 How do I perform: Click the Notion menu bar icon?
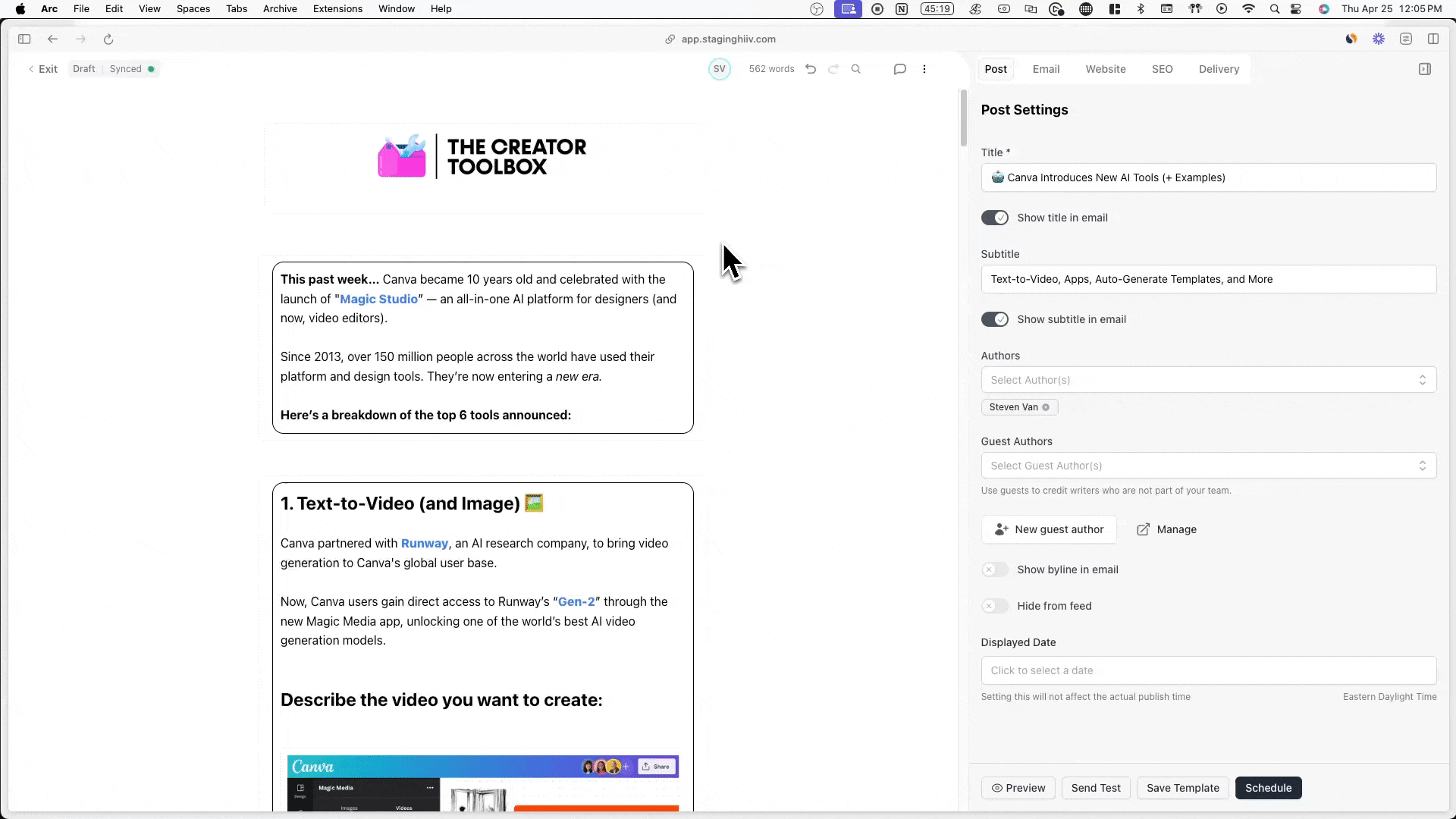[902, 9]
